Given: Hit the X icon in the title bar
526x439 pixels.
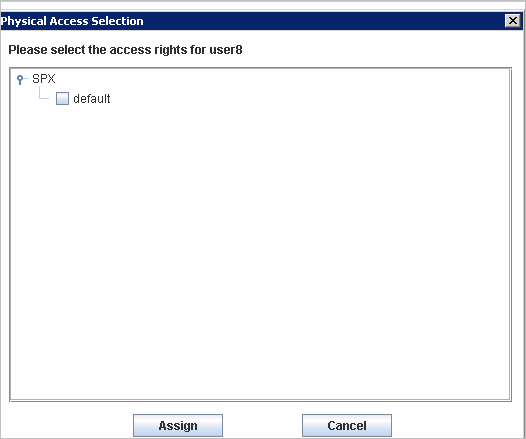Looking at the screenshot, I should (x=513, y=21).
